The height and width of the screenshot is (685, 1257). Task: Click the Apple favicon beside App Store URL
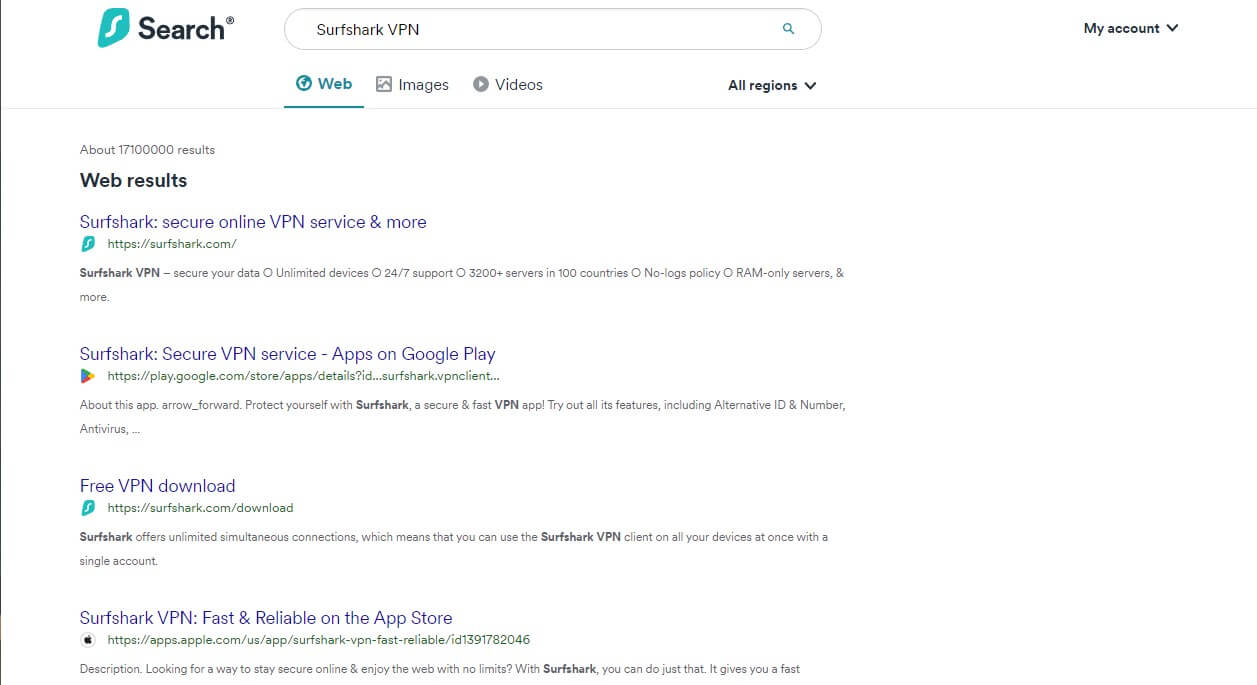point(88,640)
